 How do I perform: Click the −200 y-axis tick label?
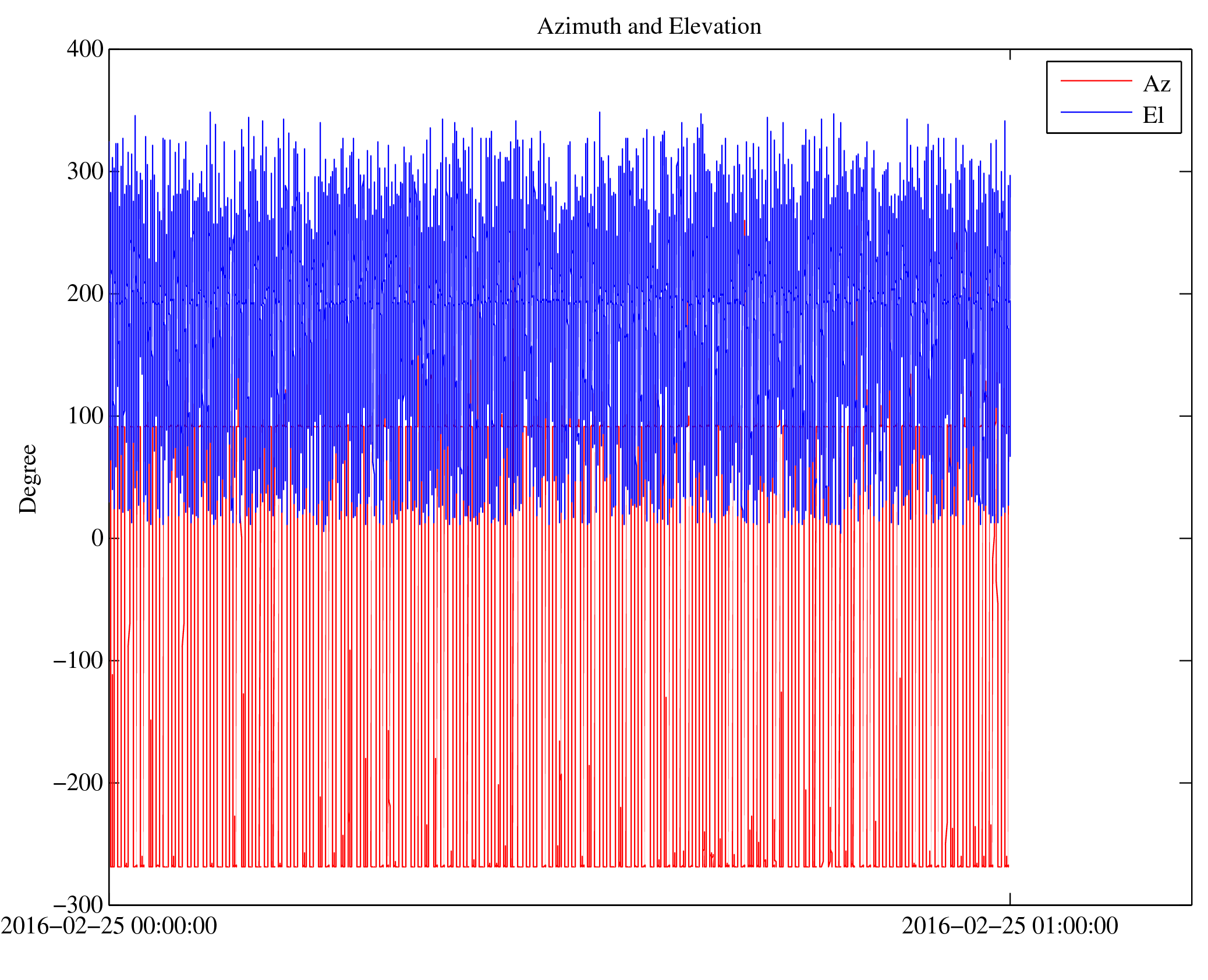click(78, 783)
